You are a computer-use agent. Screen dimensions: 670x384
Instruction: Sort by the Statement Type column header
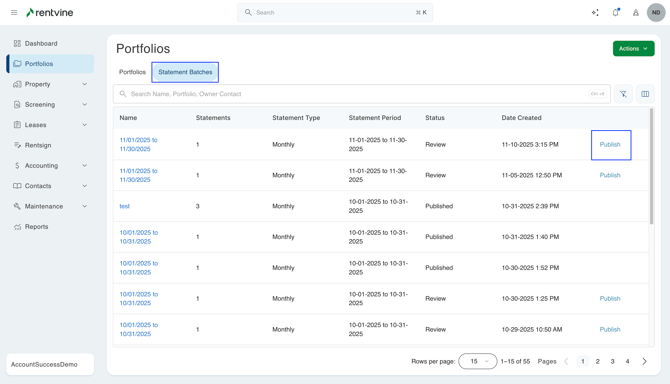click(296, 118)
